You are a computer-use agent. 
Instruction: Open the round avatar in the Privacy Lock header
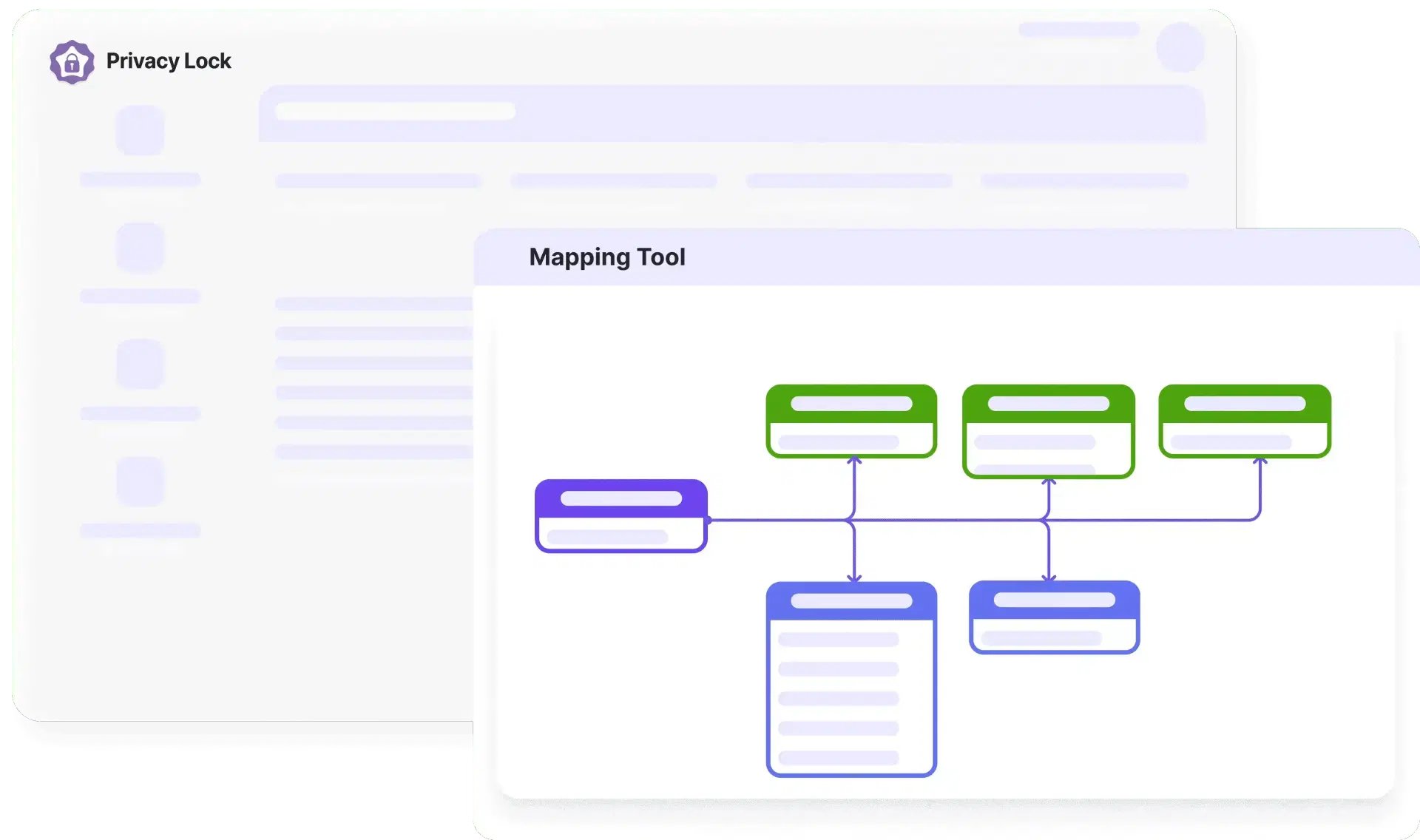click(1180, 47)
